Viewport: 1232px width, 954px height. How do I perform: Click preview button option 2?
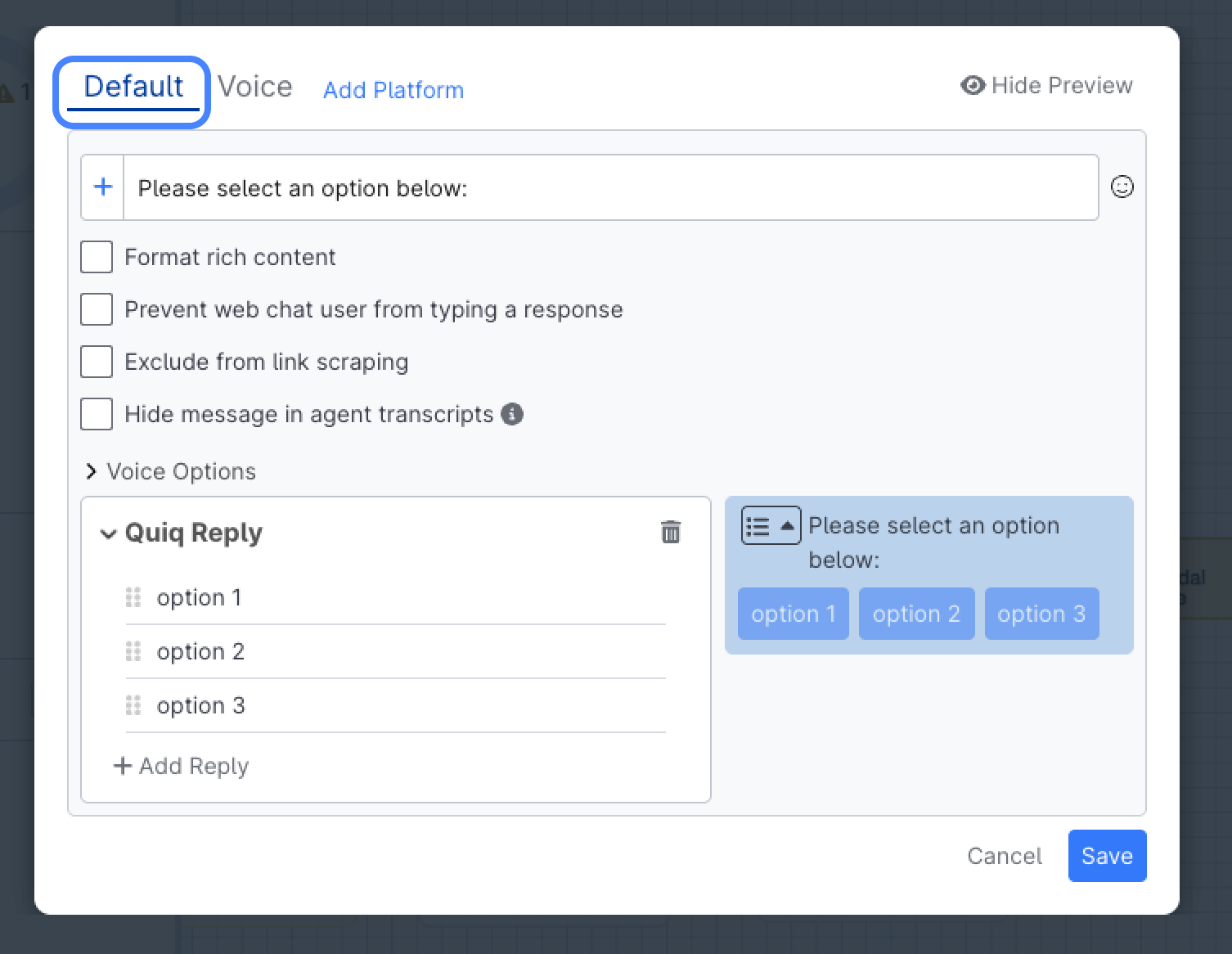tap(916, 614)
